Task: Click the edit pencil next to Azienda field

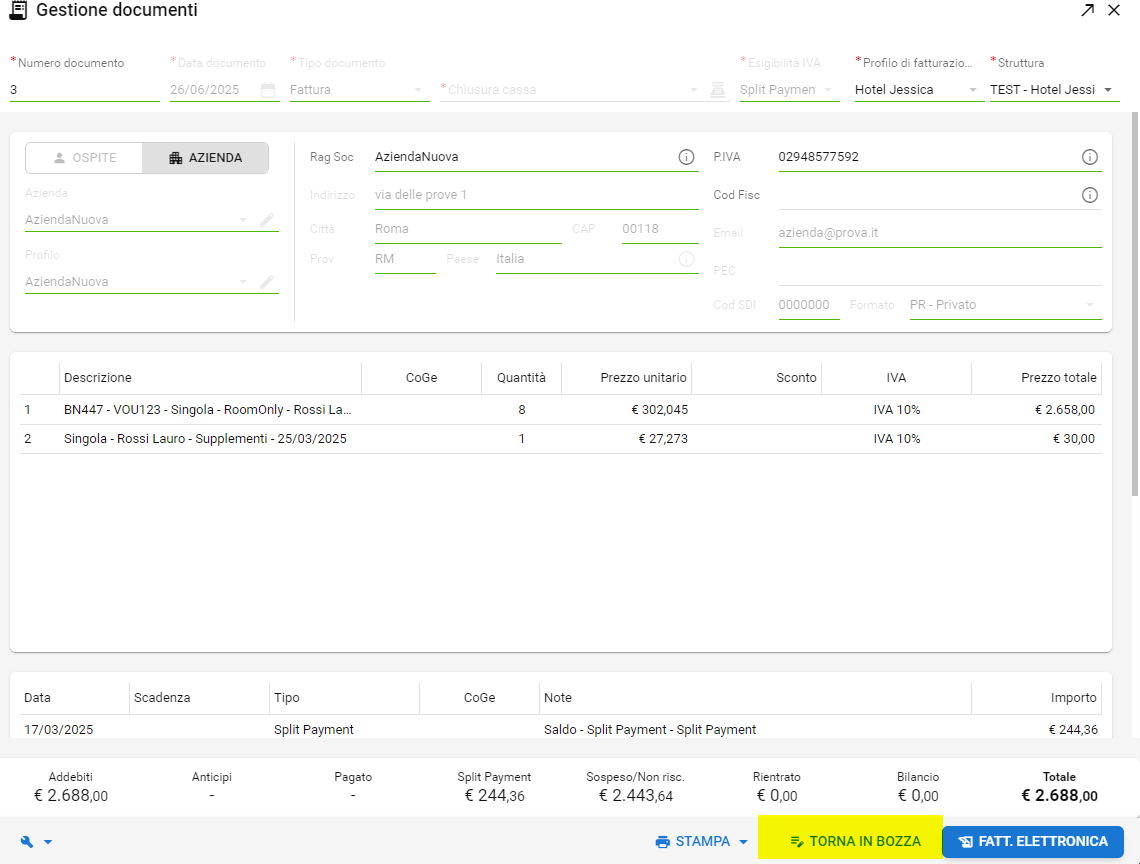Action: click(x=267, y=220)
